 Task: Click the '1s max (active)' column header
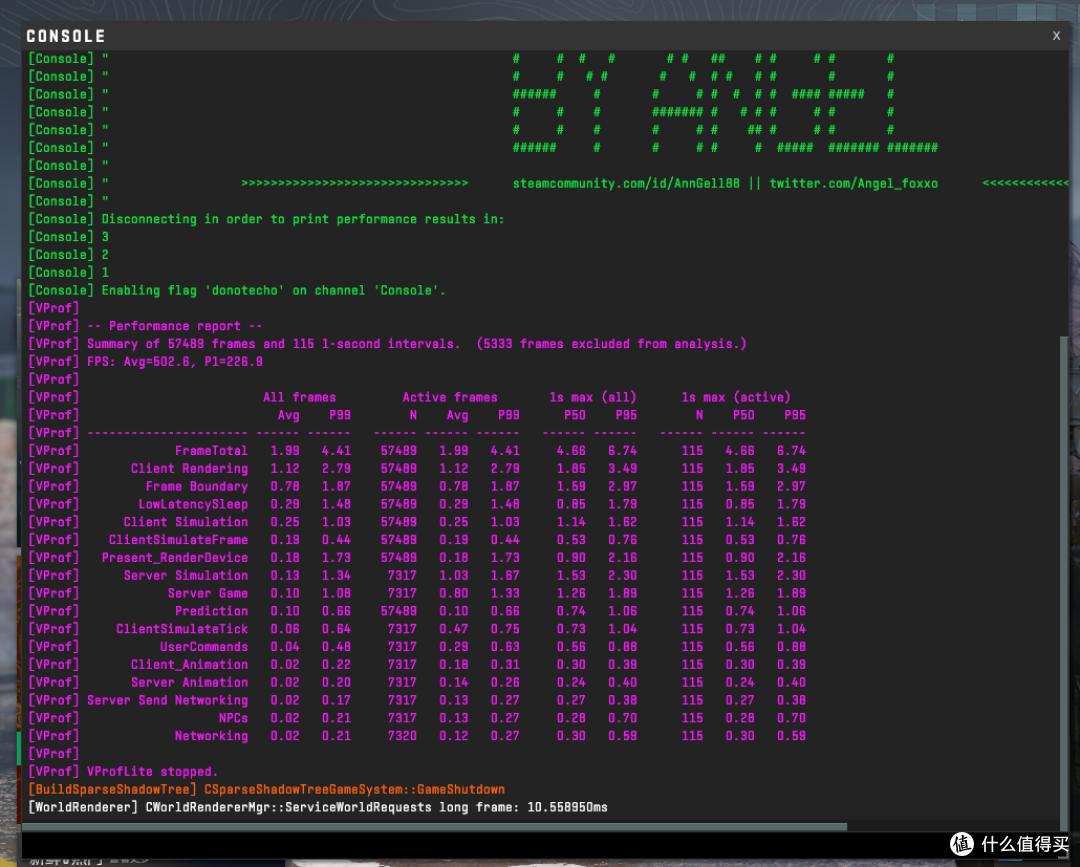point(736,397)
